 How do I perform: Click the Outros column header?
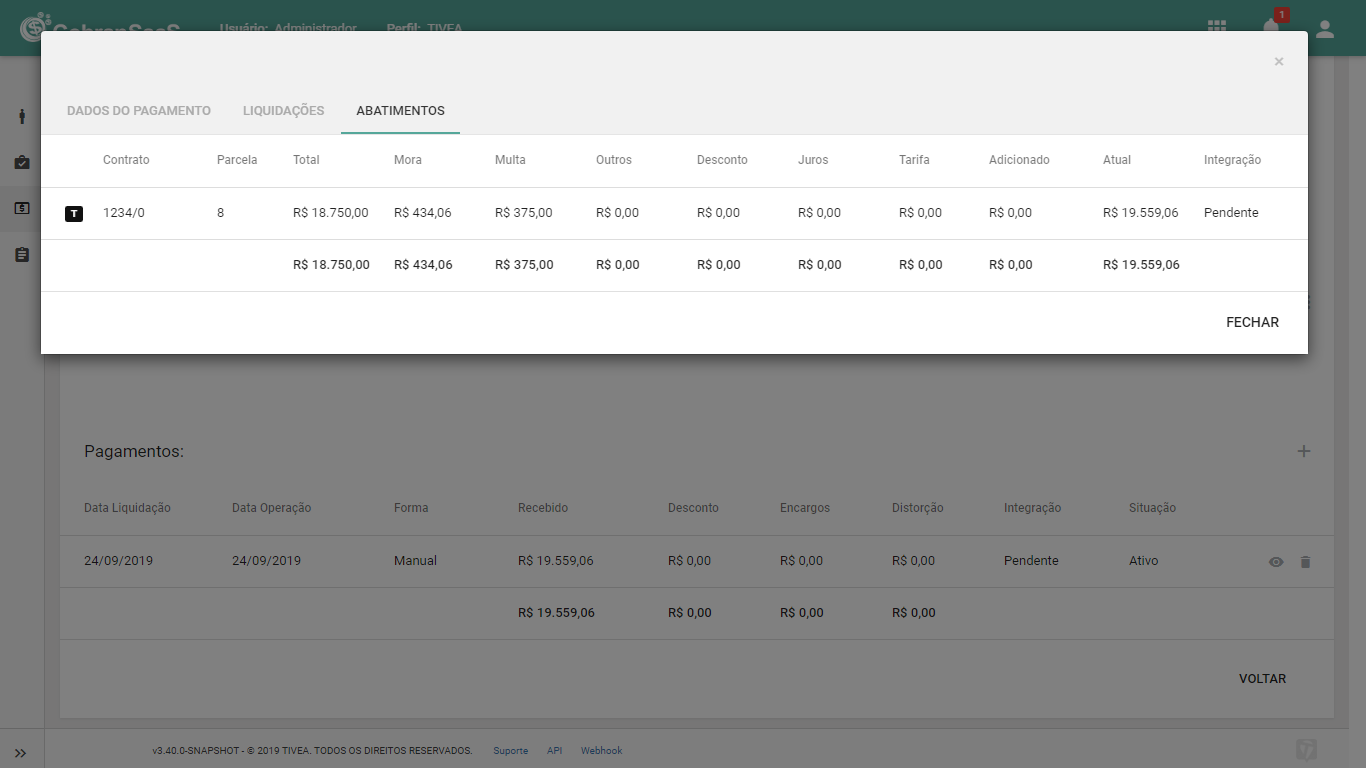[614, 160]
